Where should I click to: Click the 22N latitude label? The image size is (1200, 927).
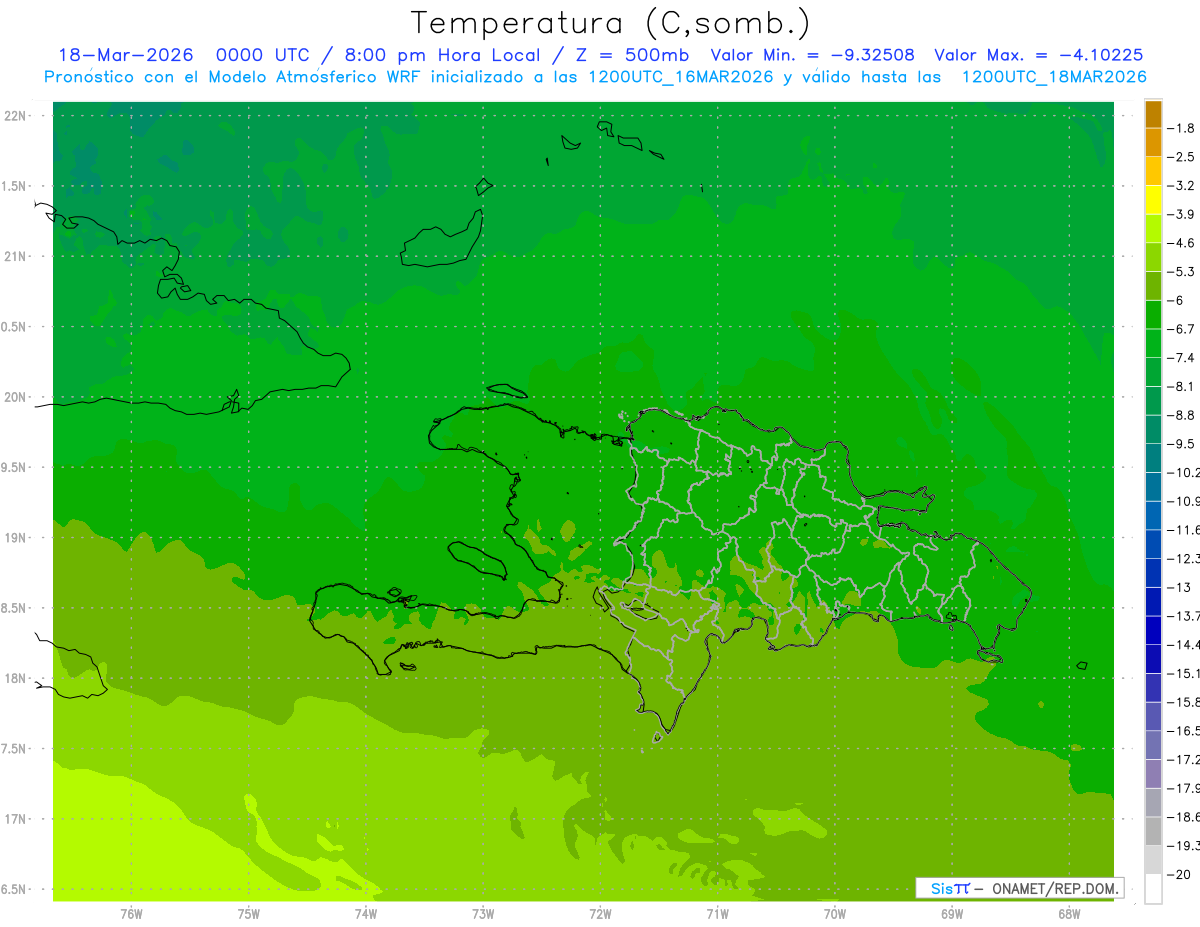pos(17,115)
